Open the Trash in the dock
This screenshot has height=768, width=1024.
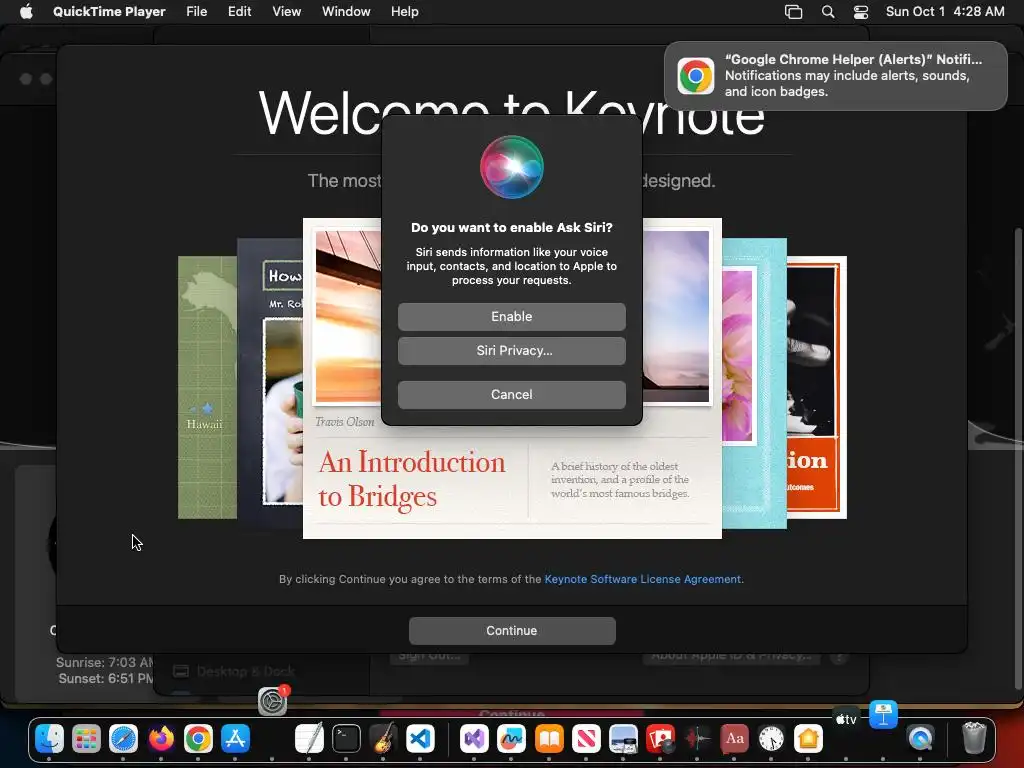click(974, 739)
